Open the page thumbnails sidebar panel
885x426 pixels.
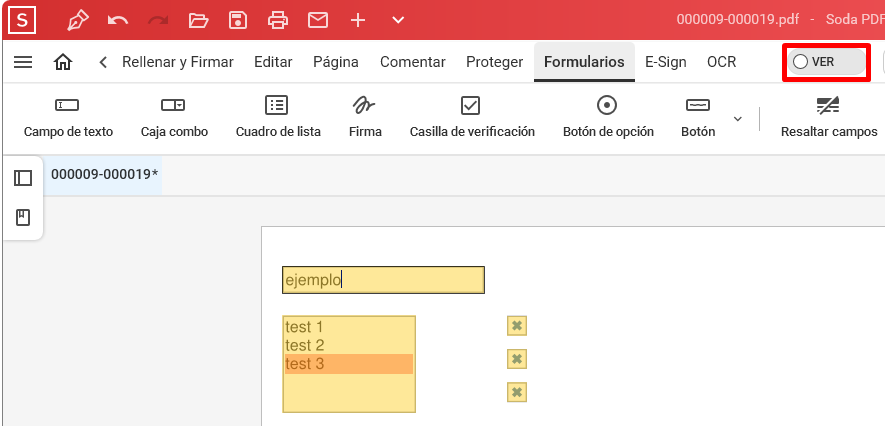pos(23,178)
